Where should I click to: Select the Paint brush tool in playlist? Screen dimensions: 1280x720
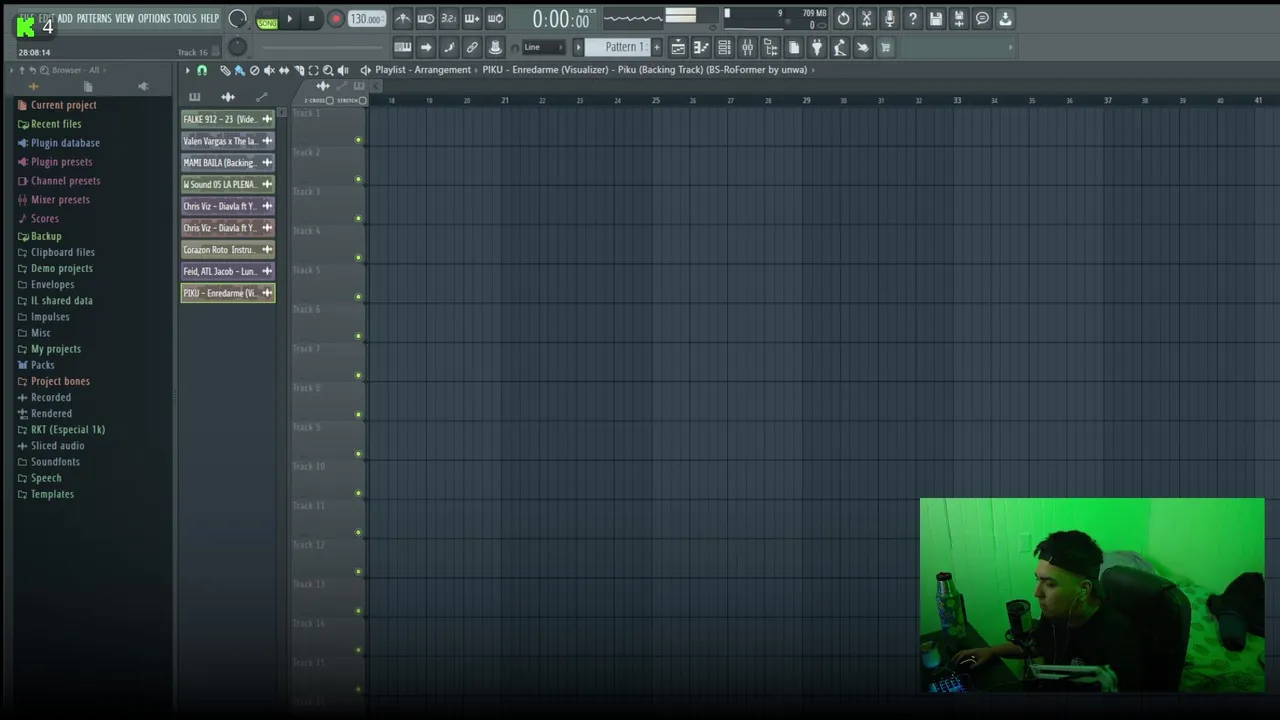[239, 70]
